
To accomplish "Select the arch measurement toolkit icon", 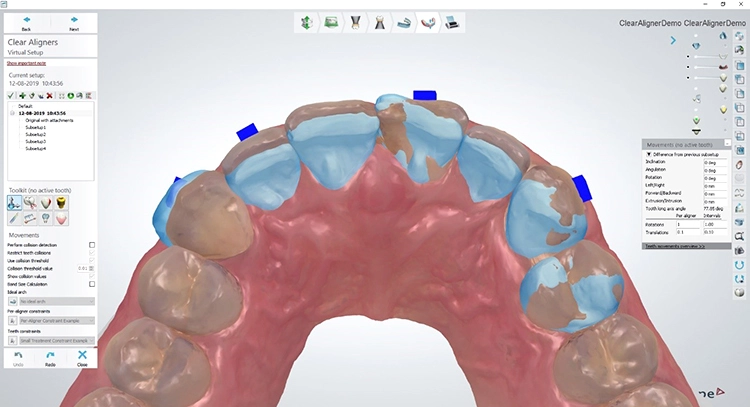I will [30, 219].
